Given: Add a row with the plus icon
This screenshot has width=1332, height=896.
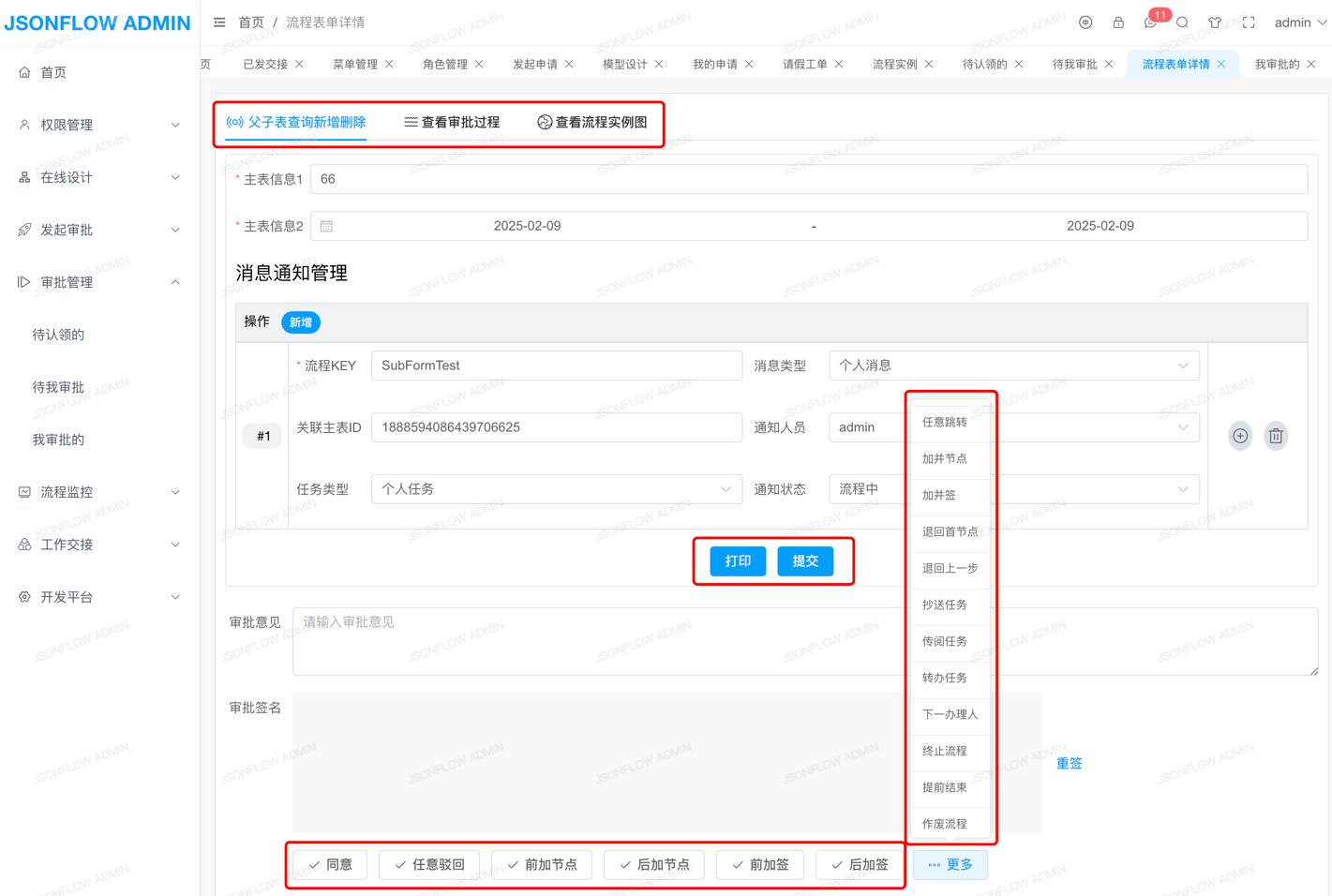Looking at the screenshot, I should 1240,436.
